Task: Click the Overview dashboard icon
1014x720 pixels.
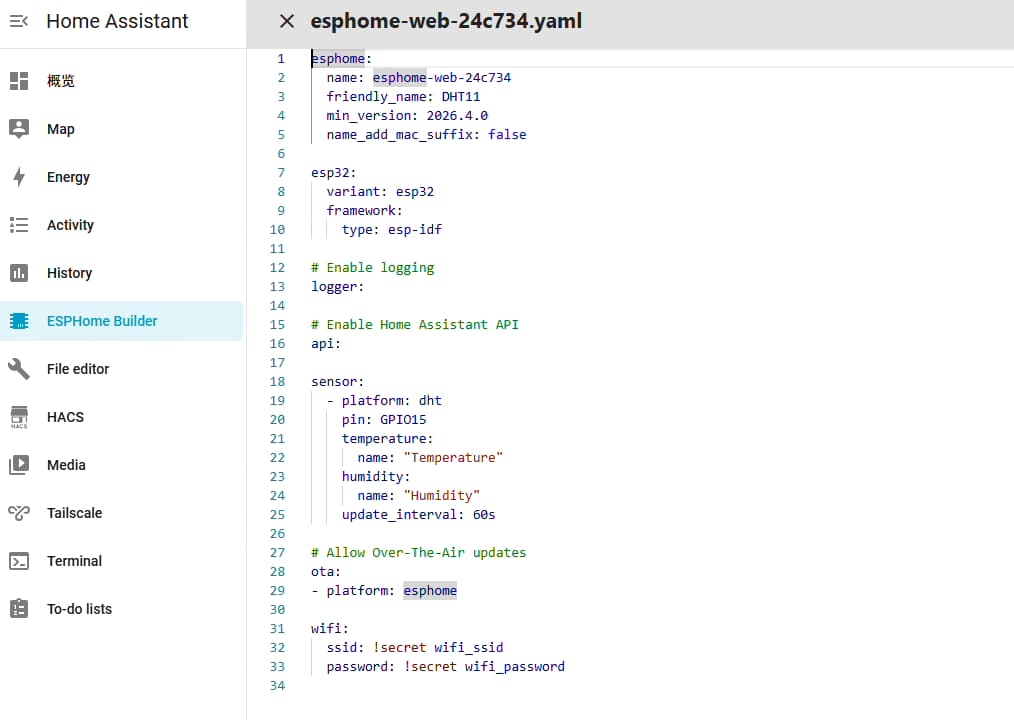Action: (19, 81)
